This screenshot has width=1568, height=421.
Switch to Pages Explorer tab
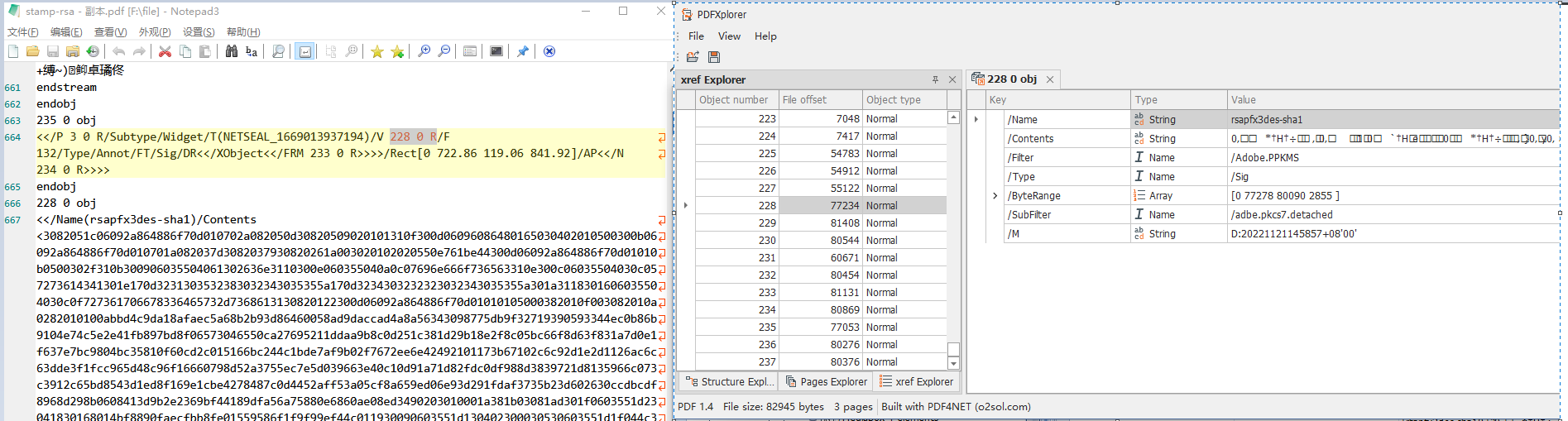click(x=827, y=381)
